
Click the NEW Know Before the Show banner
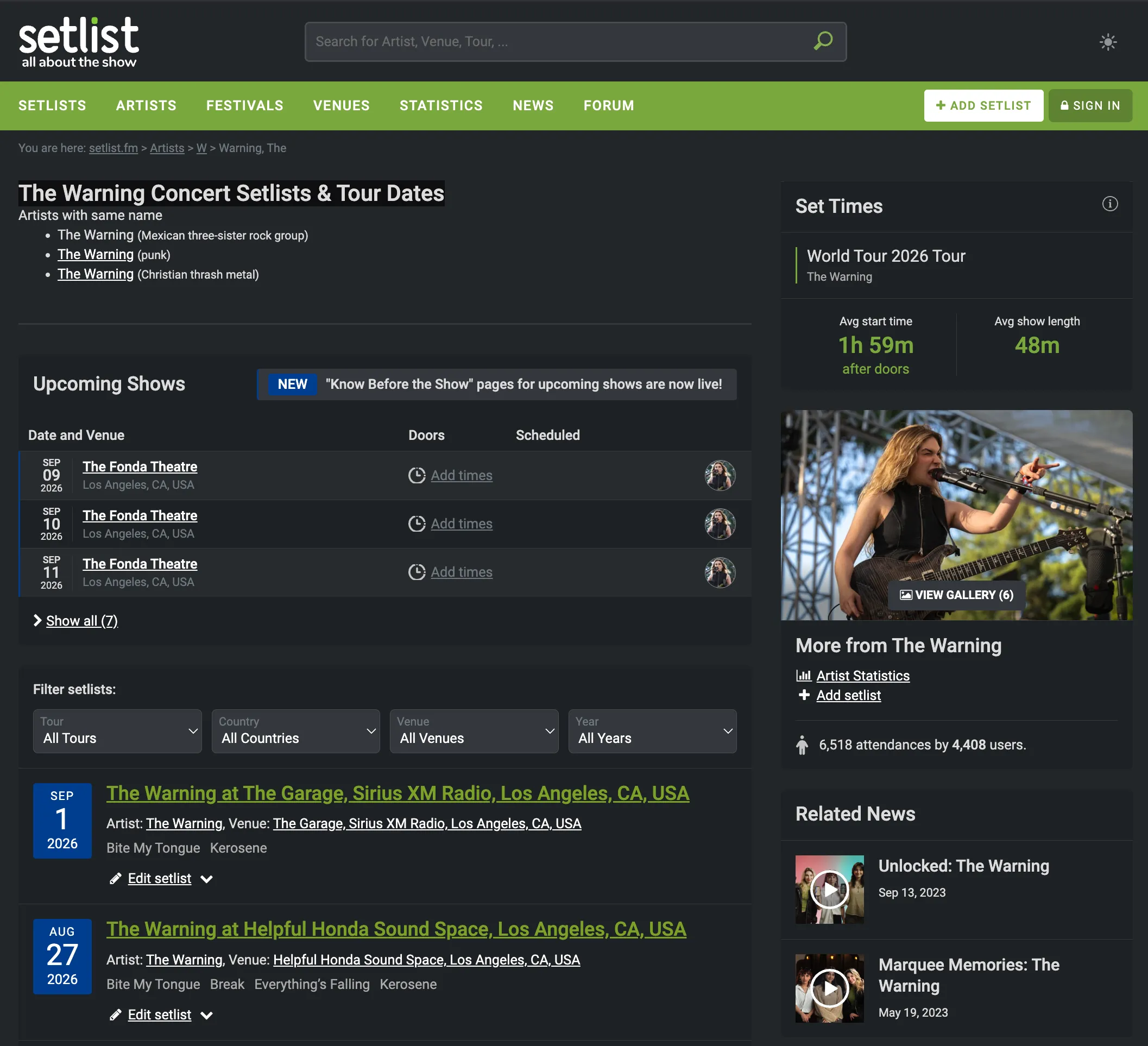[496, 385]
